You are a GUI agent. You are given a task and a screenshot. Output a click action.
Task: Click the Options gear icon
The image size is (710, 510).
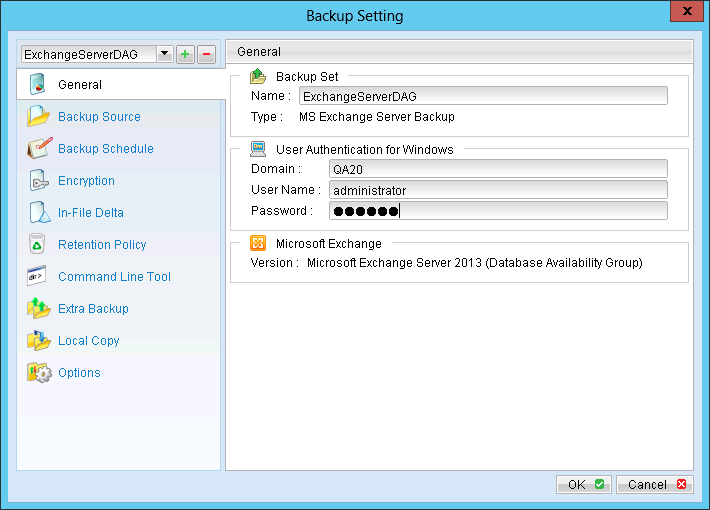(x=39, y=373)
